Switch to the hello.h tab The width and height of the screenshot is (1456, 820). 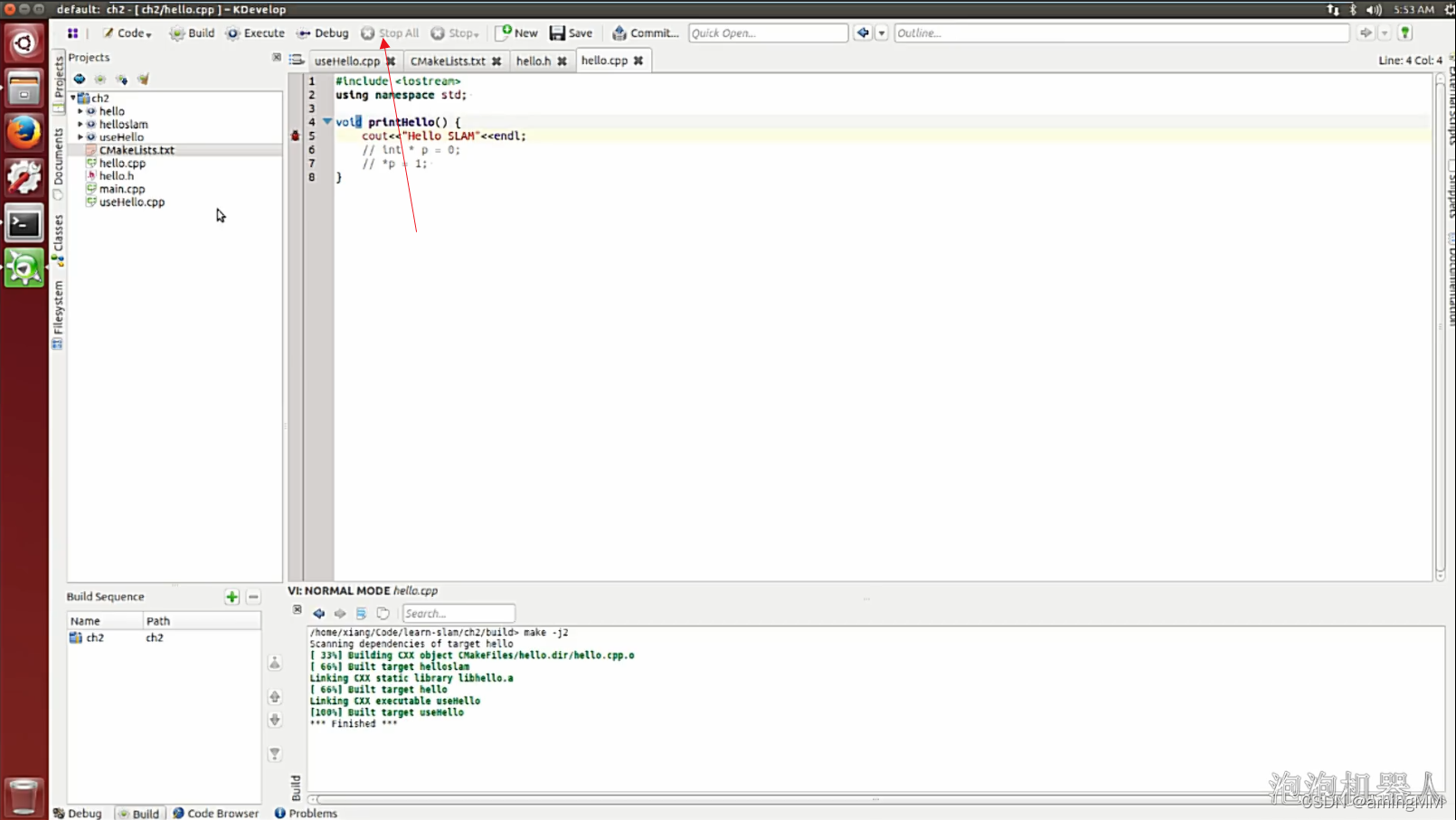pos(533,61)
